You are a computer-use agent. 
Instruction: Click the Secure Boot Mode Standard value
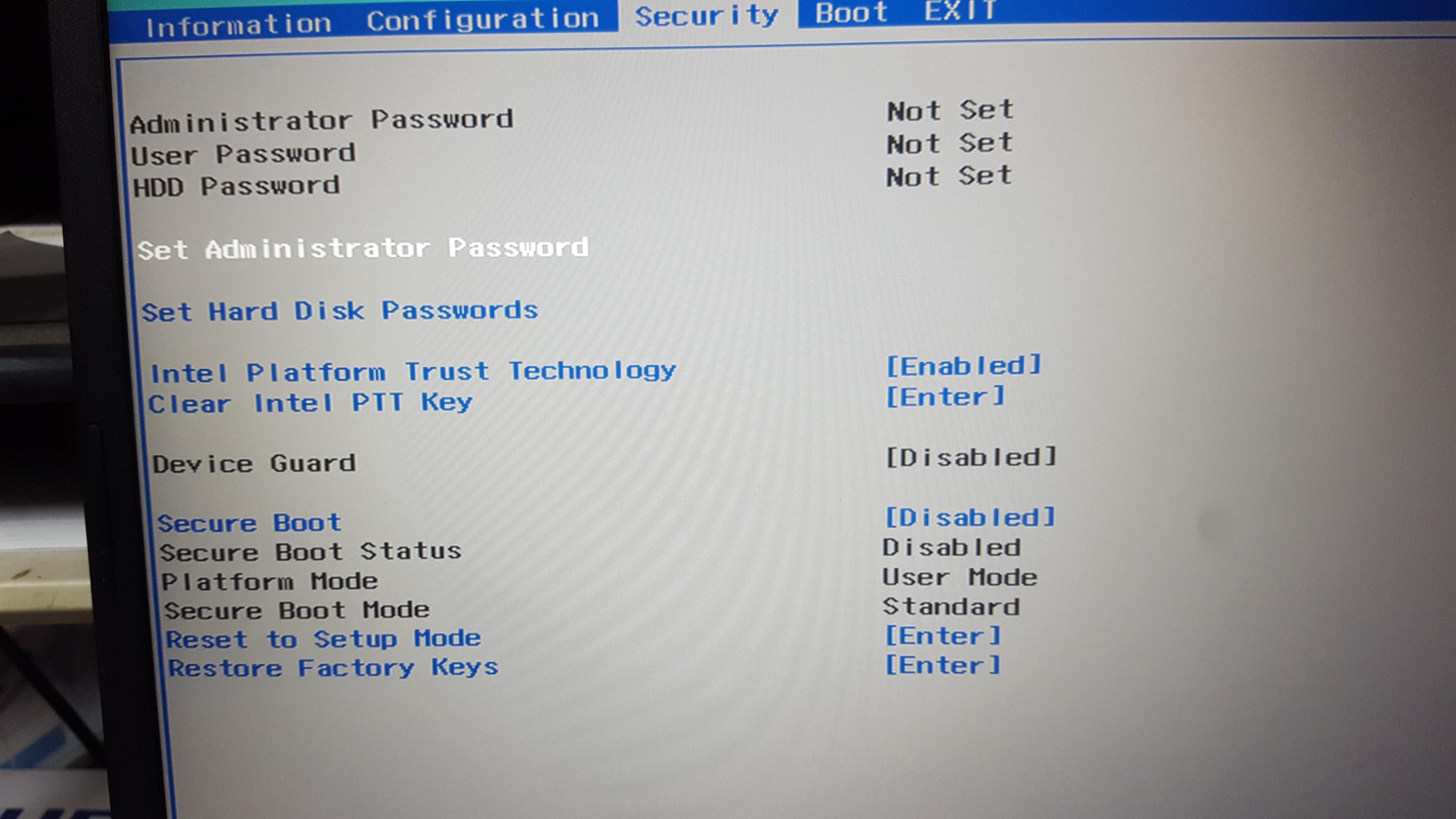point(951,607)
